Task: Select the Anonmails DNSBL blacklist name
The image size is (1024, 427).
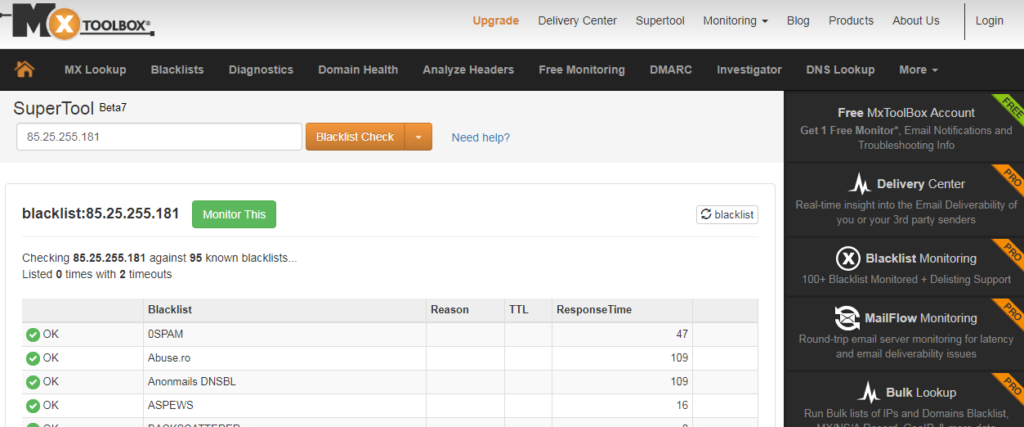Action: 192,382
